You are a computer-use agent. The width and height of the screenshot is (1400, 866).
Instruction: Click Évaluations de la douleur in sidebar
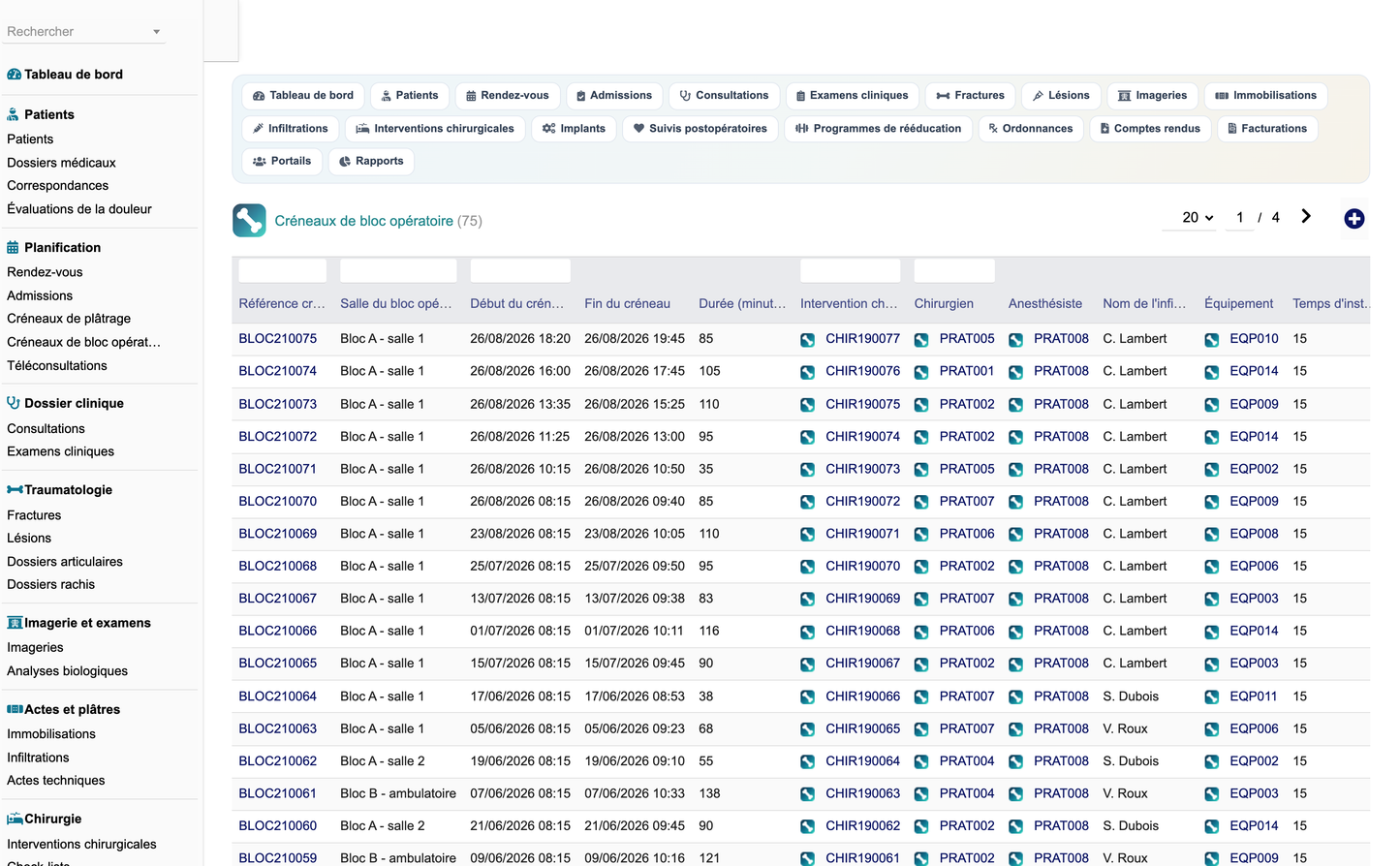(79, 209)
